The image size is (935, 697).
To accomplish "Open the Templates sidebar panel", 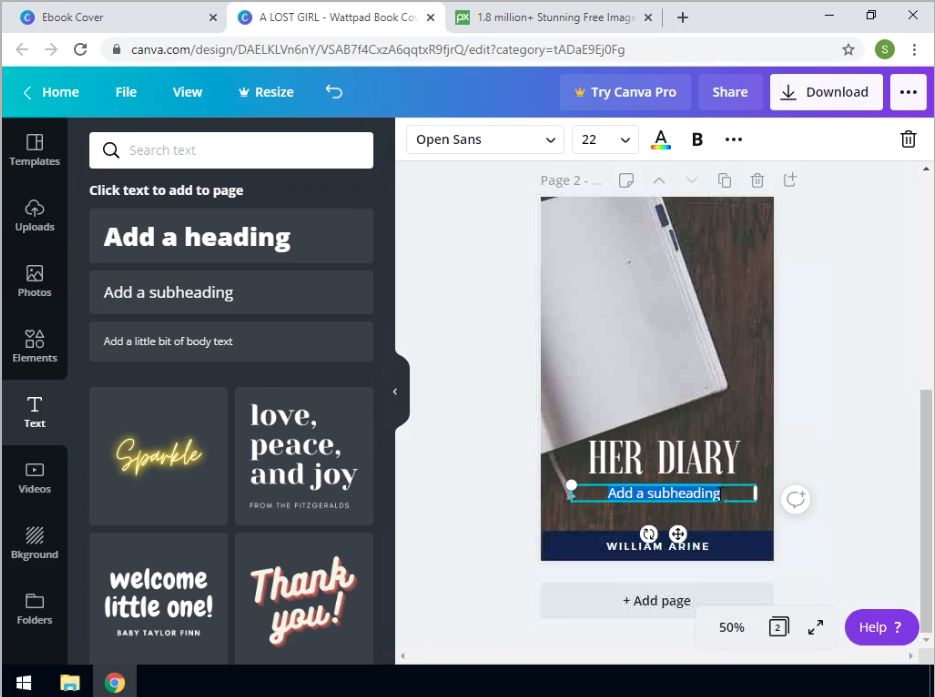I will [x=35, y=150].
